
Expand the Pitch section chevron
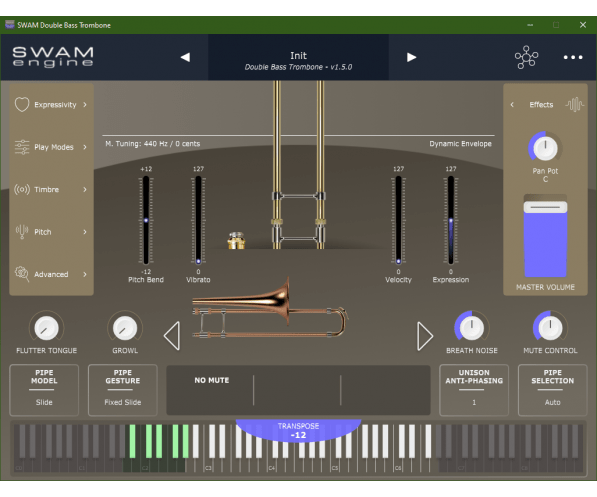click(x=85, y=232)
